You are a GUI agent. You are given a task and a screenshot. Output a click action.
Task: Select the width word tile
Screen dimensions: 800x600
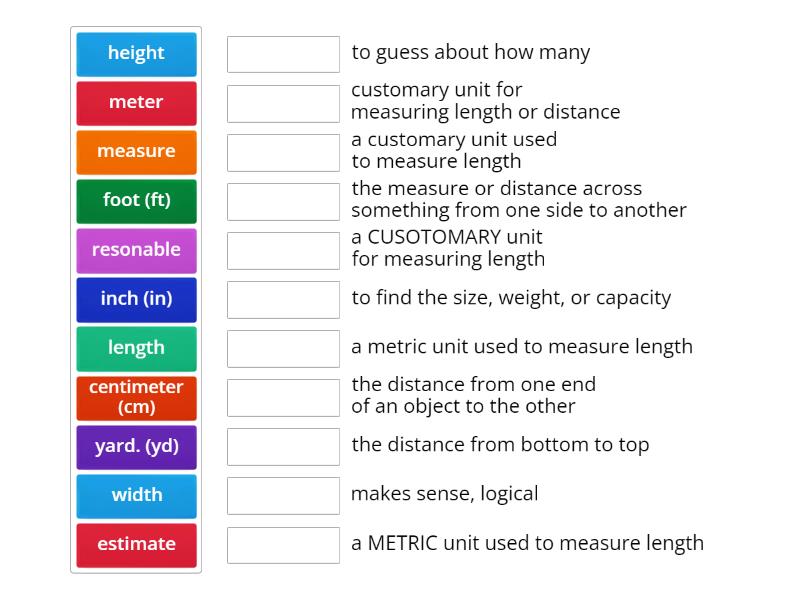pos(136,496)
